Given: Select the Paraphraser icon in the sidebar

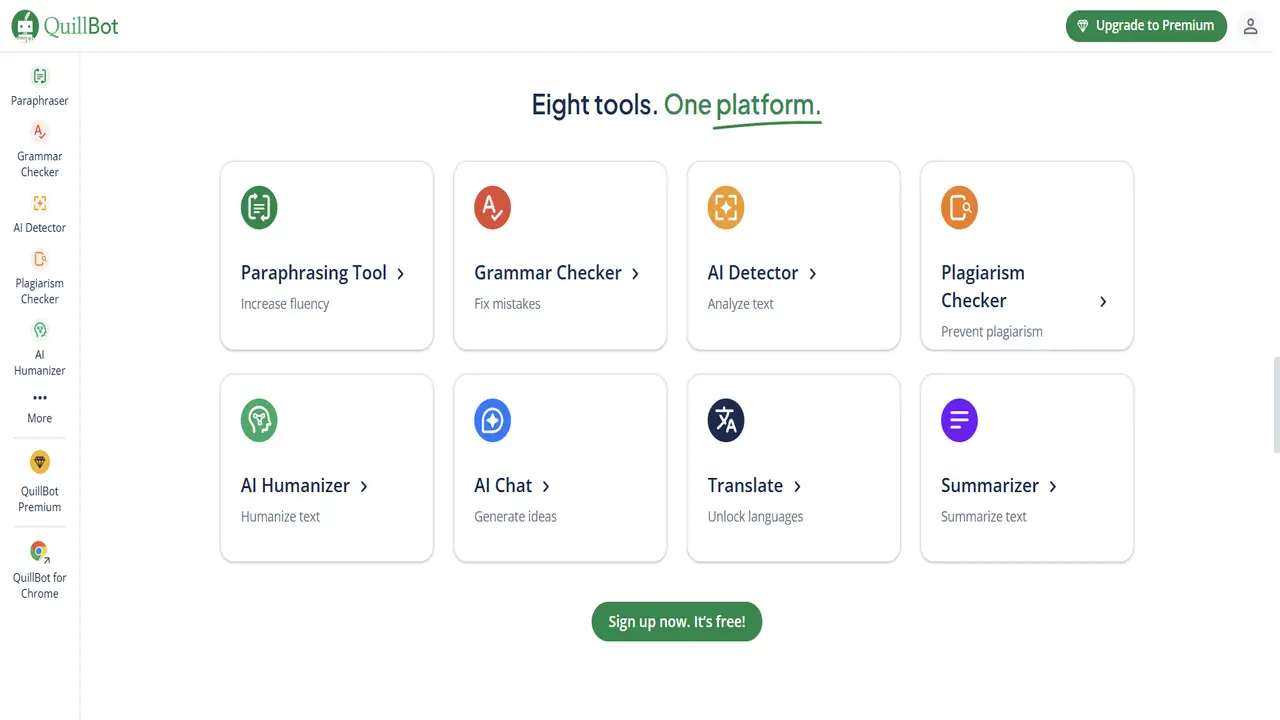Looking at the screenshot, I should (x=39, y=75).
